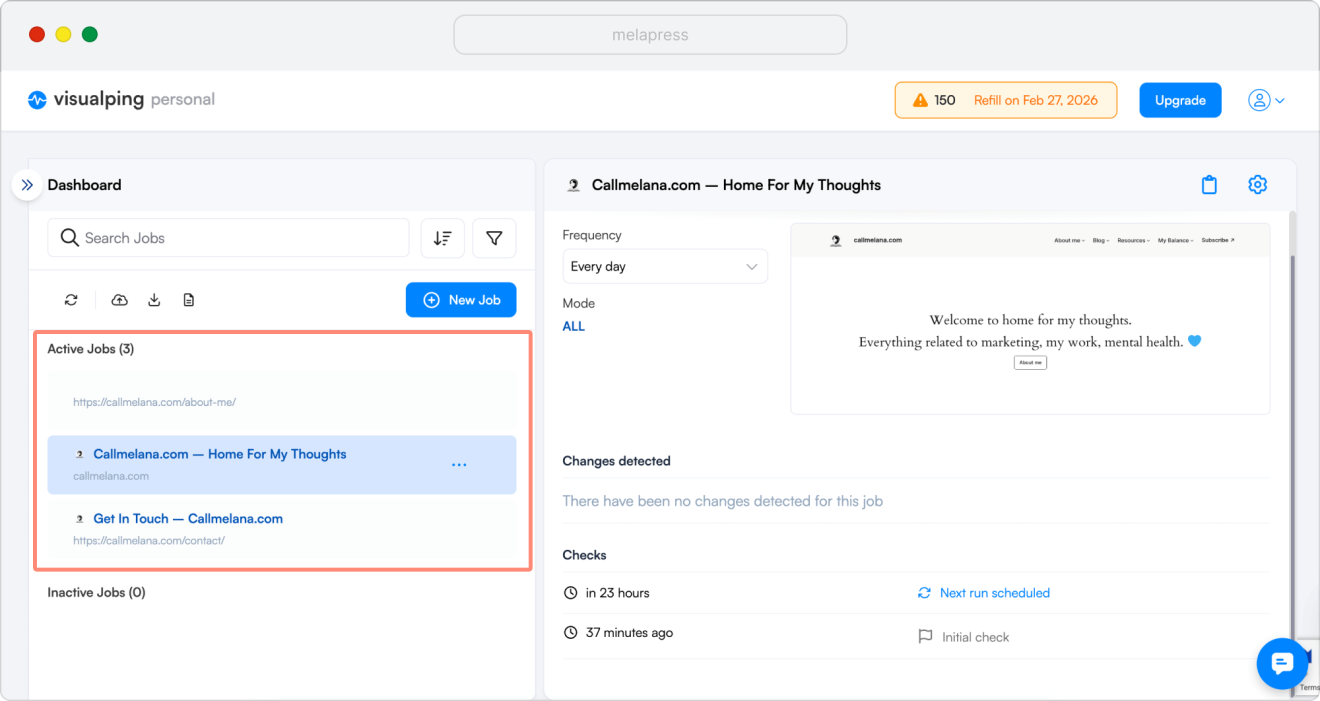The width and height of the screenshot is (1320, 701).
Task: Open the sort jobs icon
Action: pyautogui.click(x=442, y=238)
